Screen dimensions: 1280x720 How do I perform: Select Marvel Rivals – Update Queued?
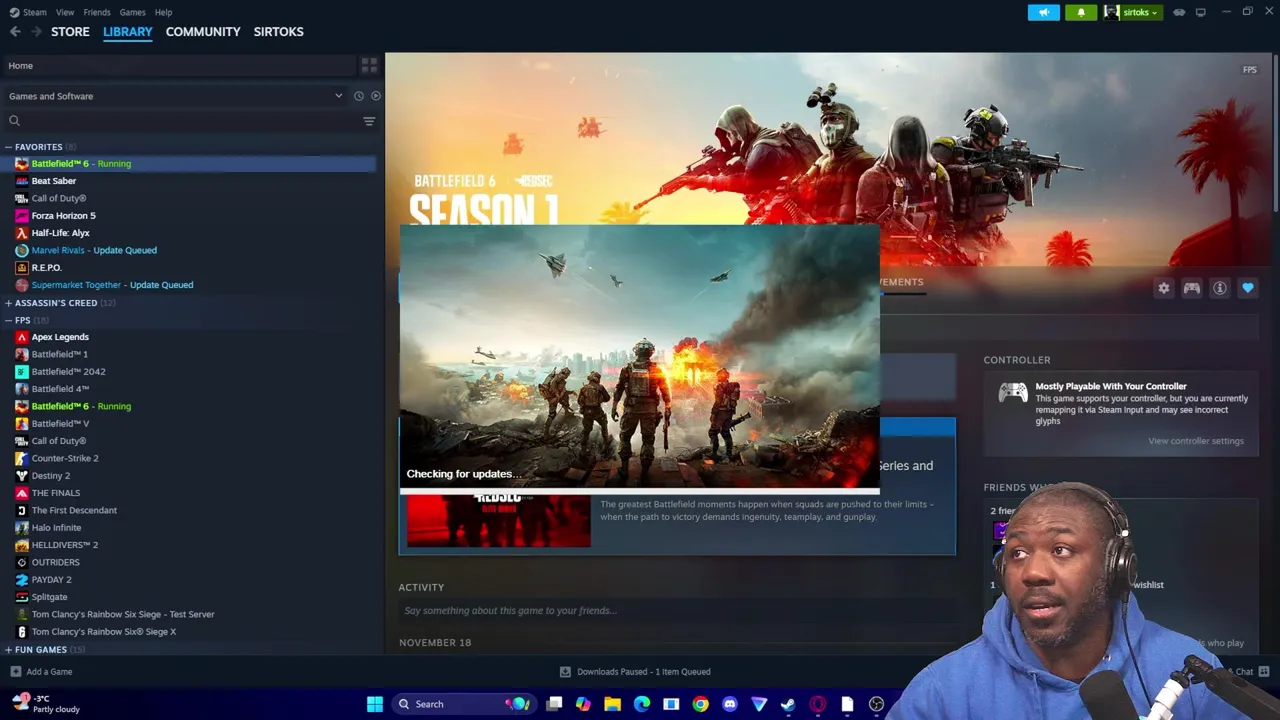[94, 250]
